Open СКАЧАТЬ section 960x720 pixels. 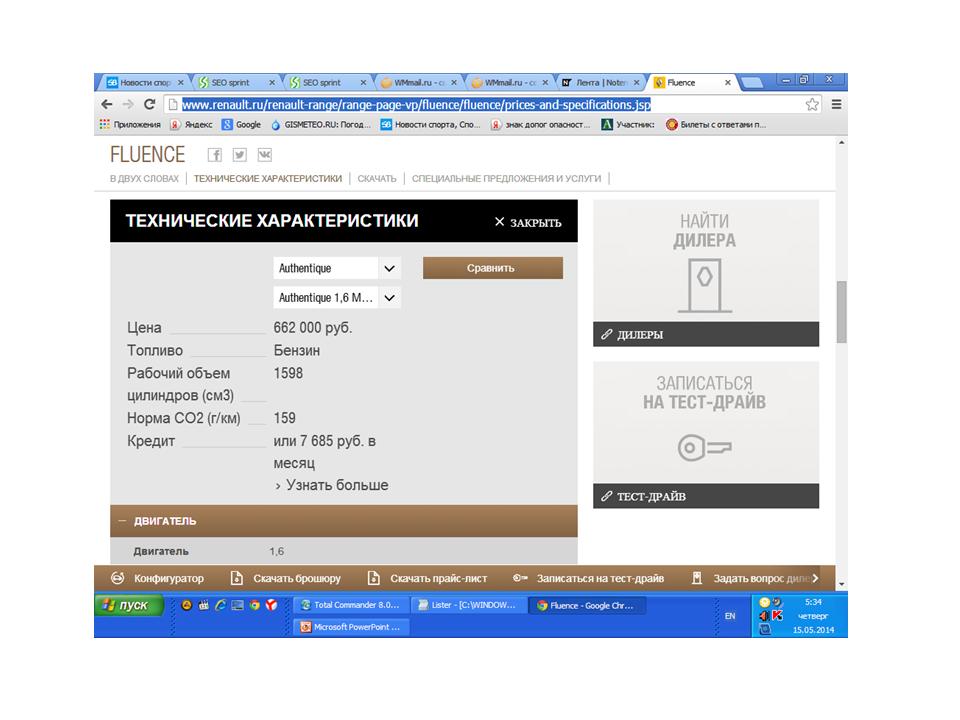click(x=377, y=179)
